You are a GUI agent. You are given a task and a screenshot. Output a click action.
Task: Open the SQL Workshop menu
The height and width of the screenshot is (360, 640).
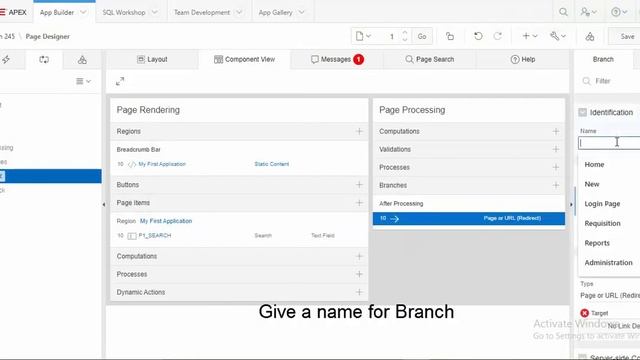tap(124, 12)
